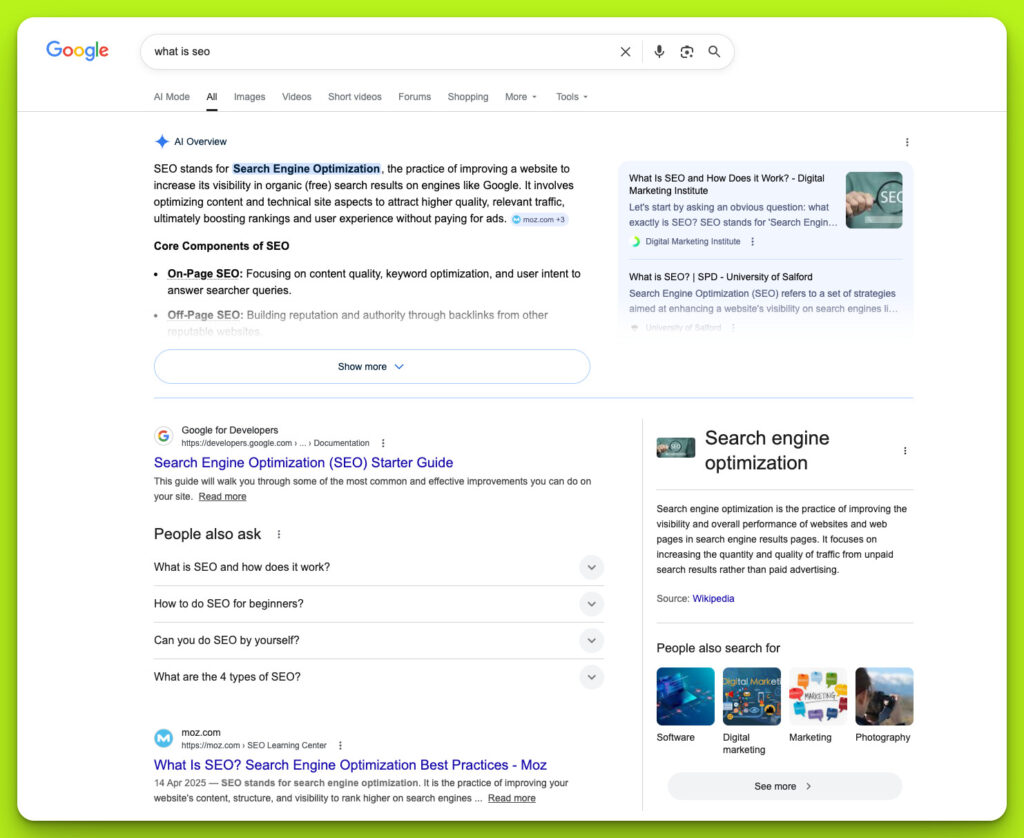Click the Google logo
The height and width of the screenshot is (838, 1024).
[77, 51]
